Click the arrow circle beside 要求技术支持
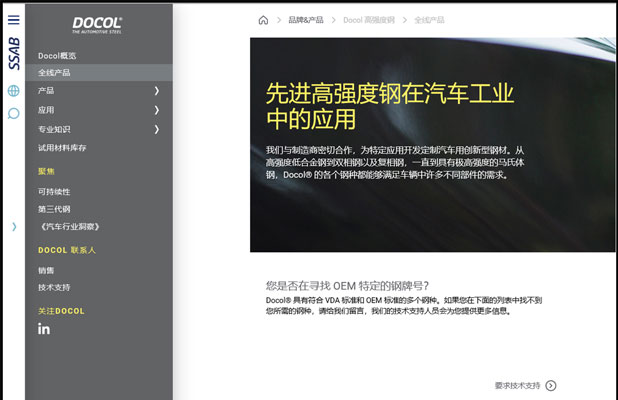Viewport: 618px width, 400px height. pos(551,385)
